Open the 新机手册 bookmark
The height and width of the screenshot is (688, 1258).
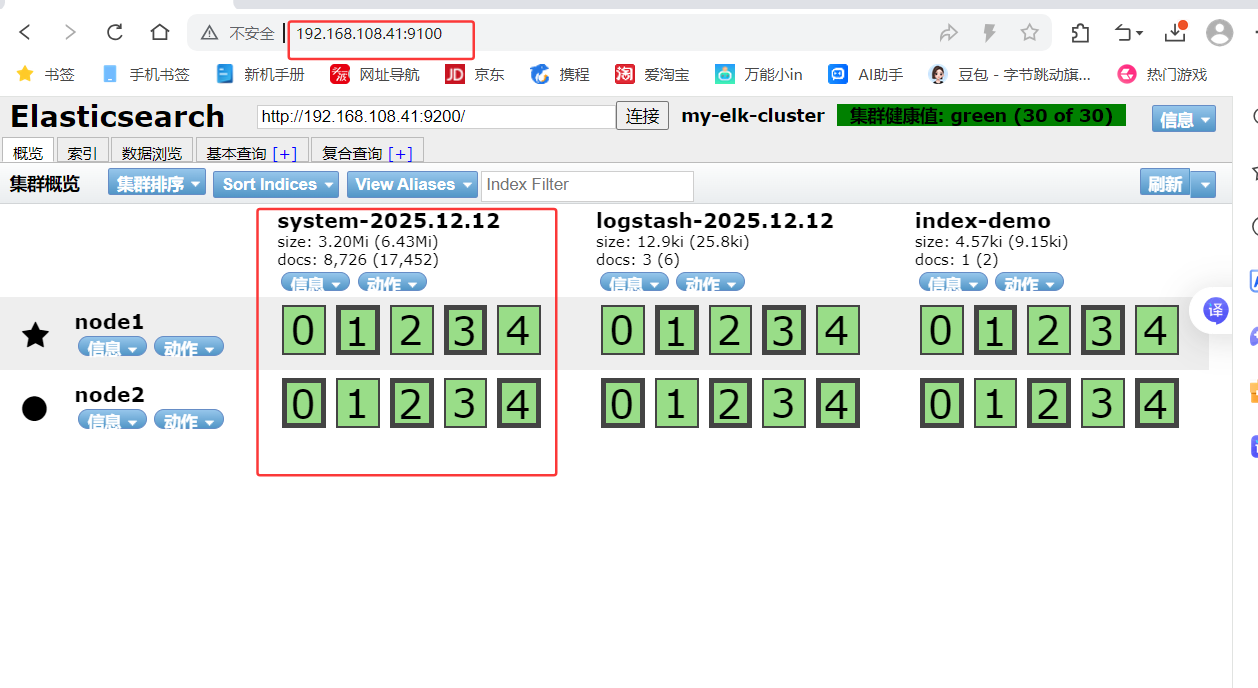click(261, 74)
